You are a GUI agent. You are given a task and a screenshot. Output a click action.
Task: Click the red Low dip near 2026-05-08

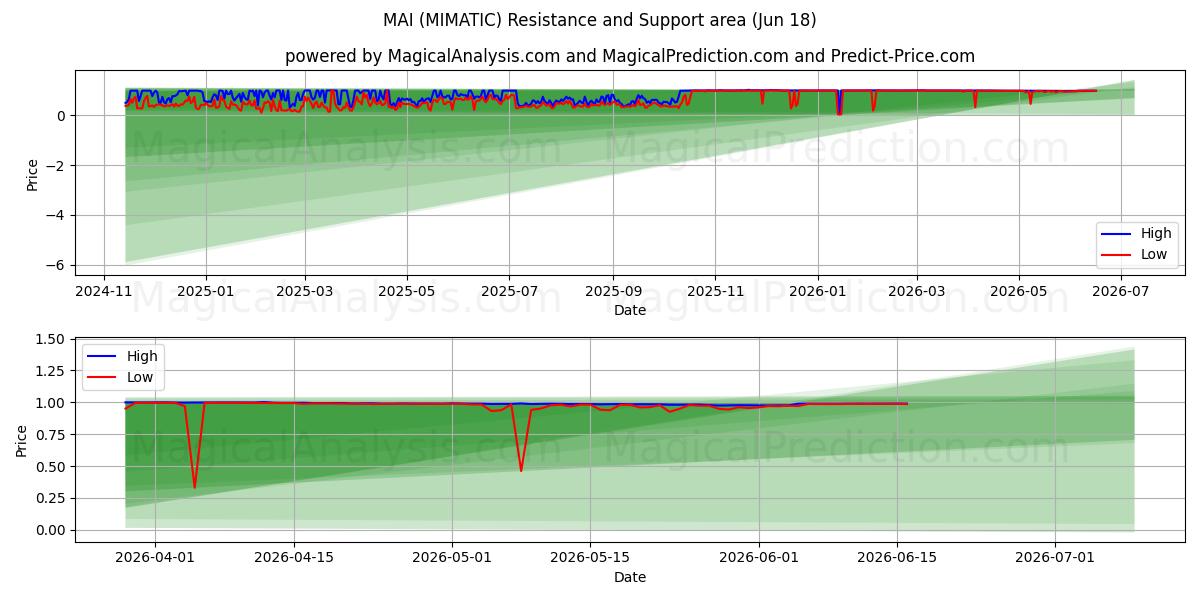(x=521, y=469)
